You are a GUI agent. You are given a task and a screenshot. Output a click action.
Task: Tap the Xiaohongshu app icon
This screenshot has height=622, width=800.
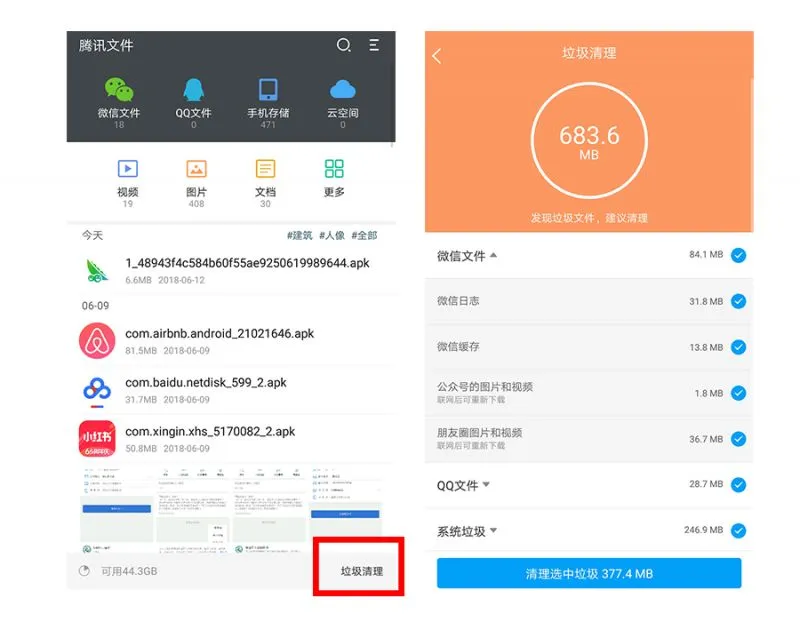(x=97, y=439)
